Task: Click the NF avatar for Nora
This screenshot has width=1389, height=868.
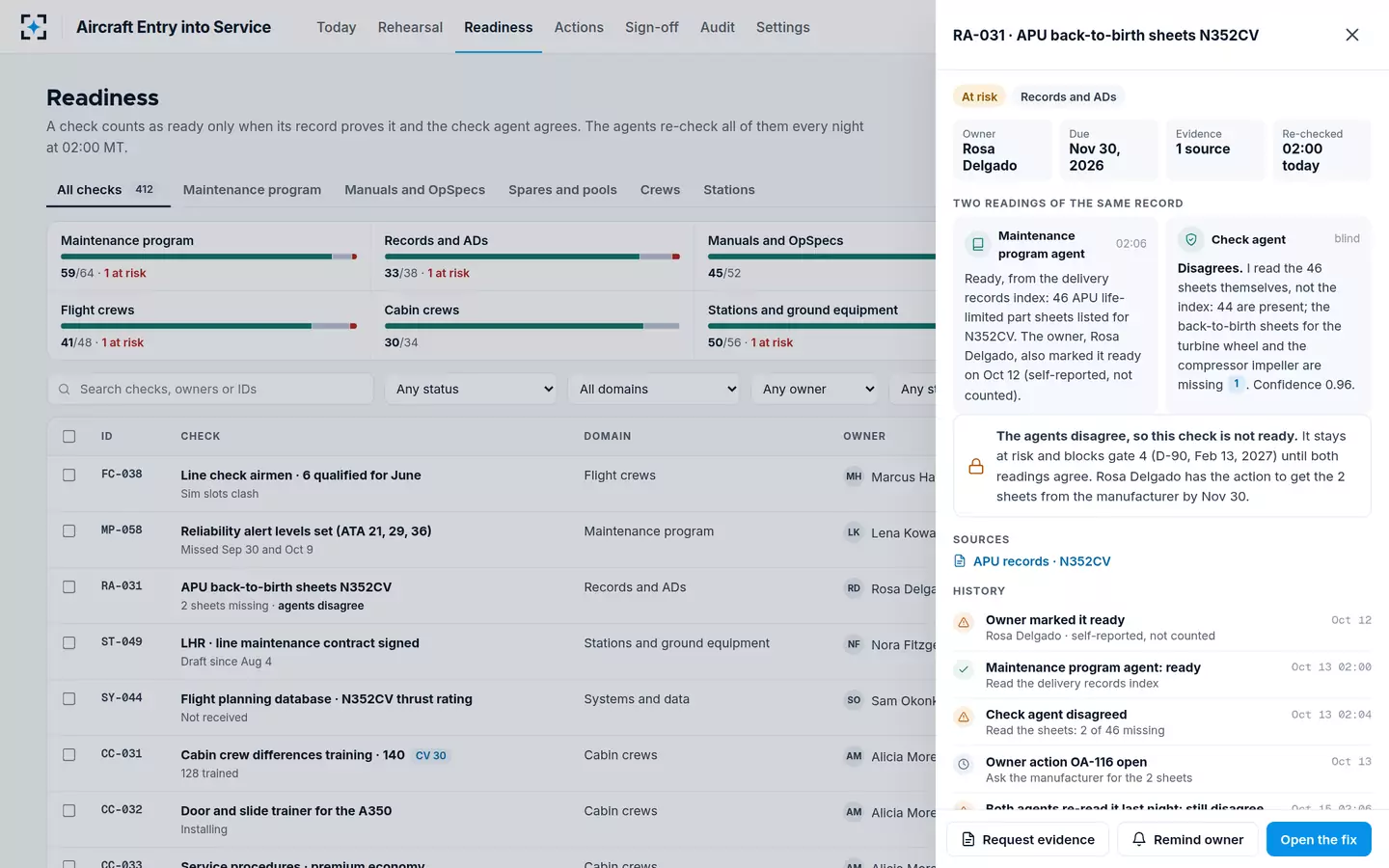Action: (854, 644)
